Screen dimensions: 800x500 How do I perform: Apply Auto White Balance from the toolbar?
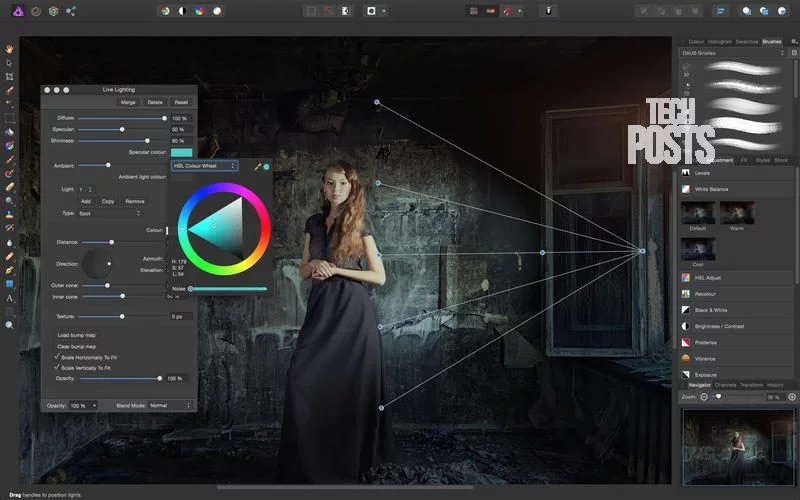point(217,11)
